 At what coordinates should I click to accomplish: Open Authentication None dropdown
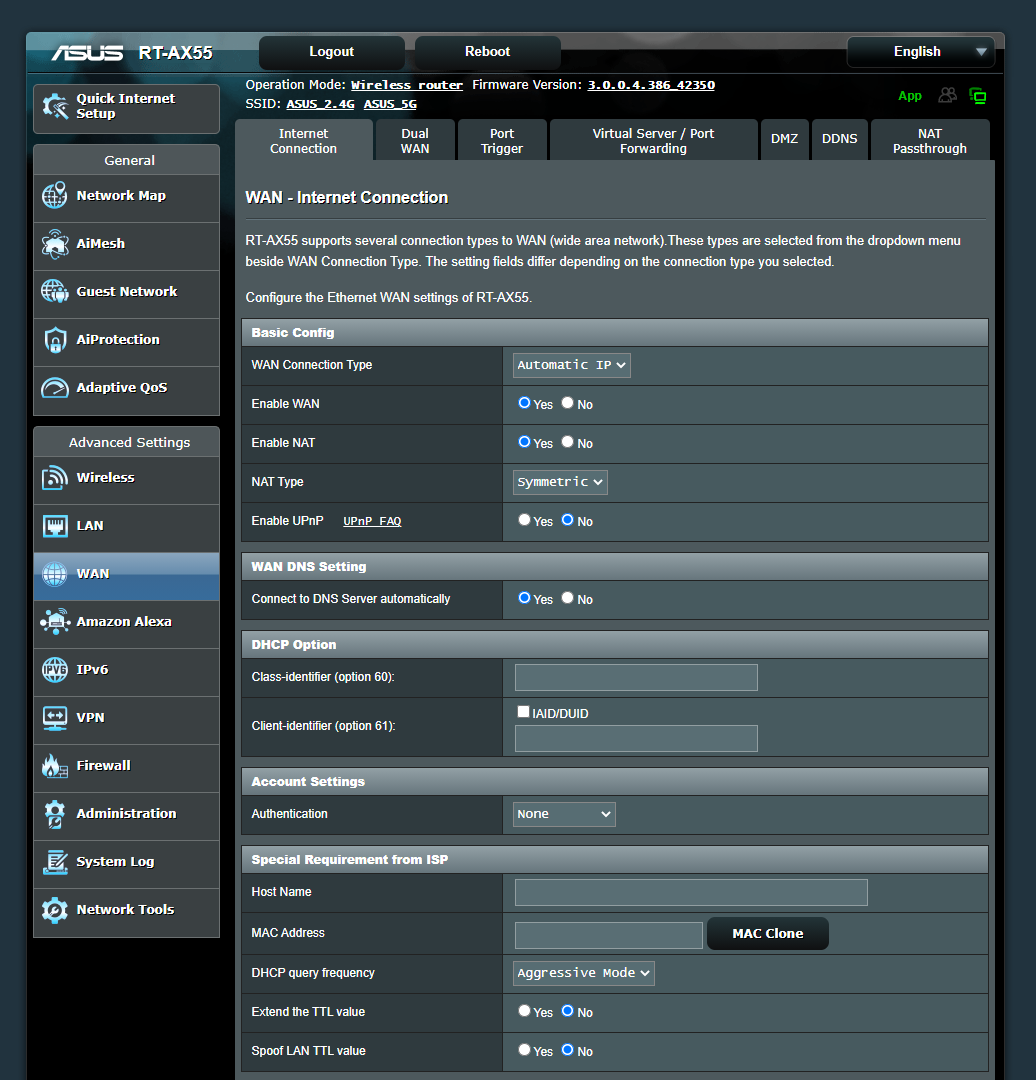564,814
